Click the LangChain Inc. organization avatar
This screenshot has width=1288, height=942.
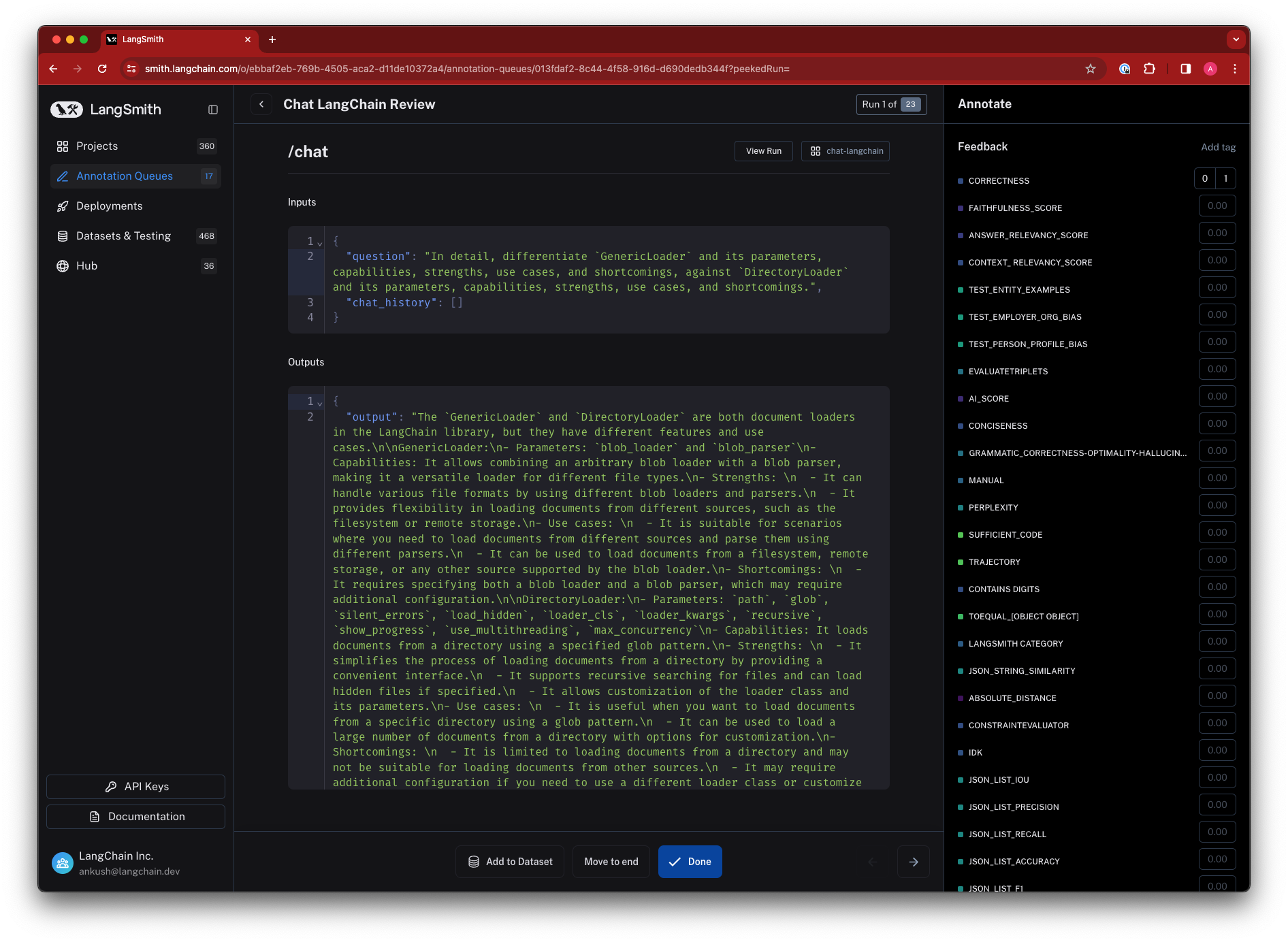point(63,863)
